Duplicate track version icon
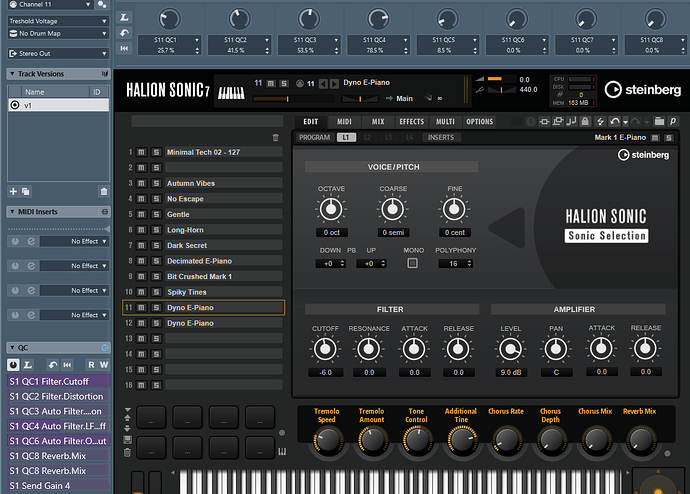Screen dimensions: 690x494 pos(26,191)
